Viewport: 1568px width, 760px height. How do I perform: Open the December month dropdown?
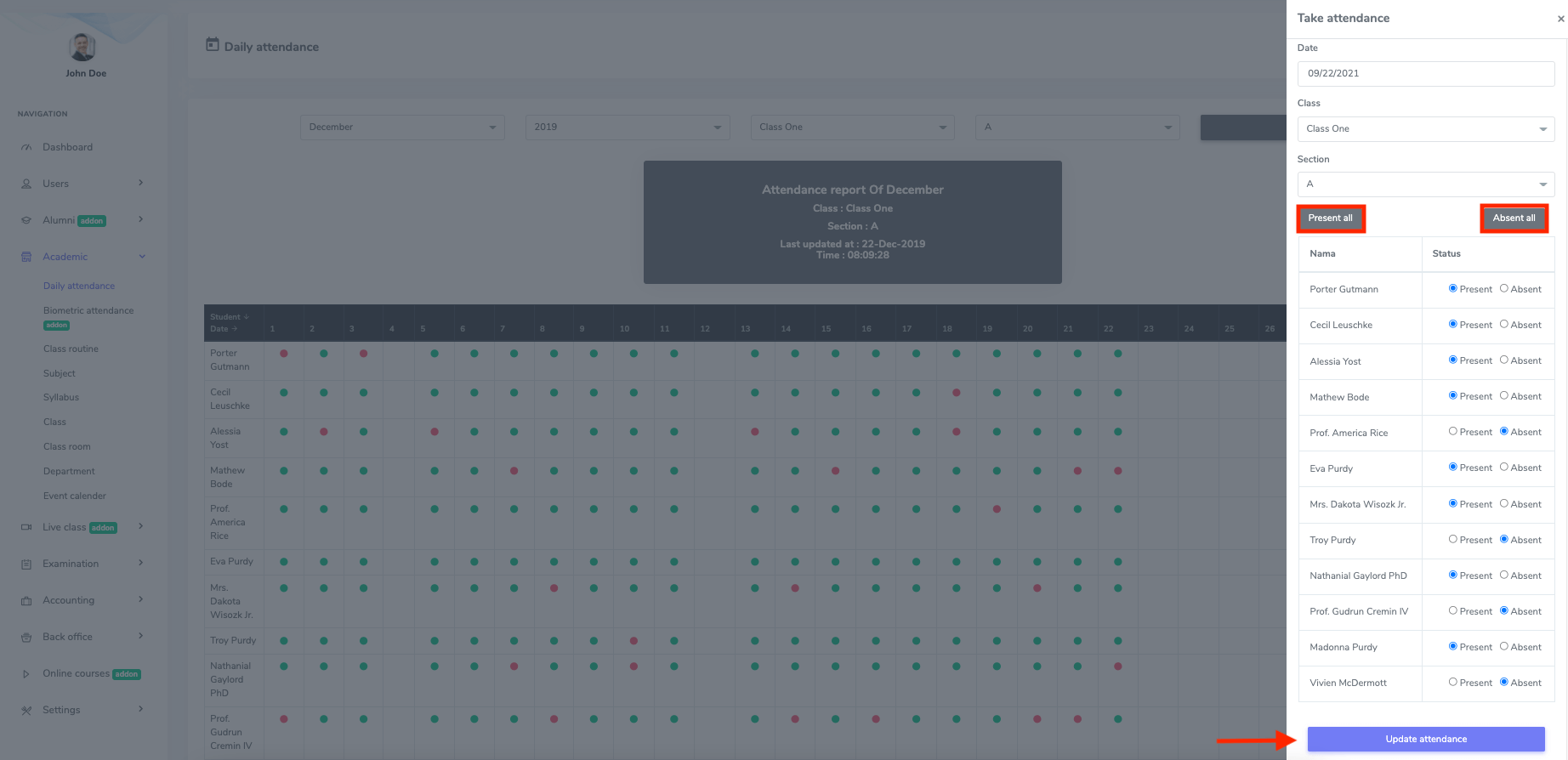pos(402,128)
